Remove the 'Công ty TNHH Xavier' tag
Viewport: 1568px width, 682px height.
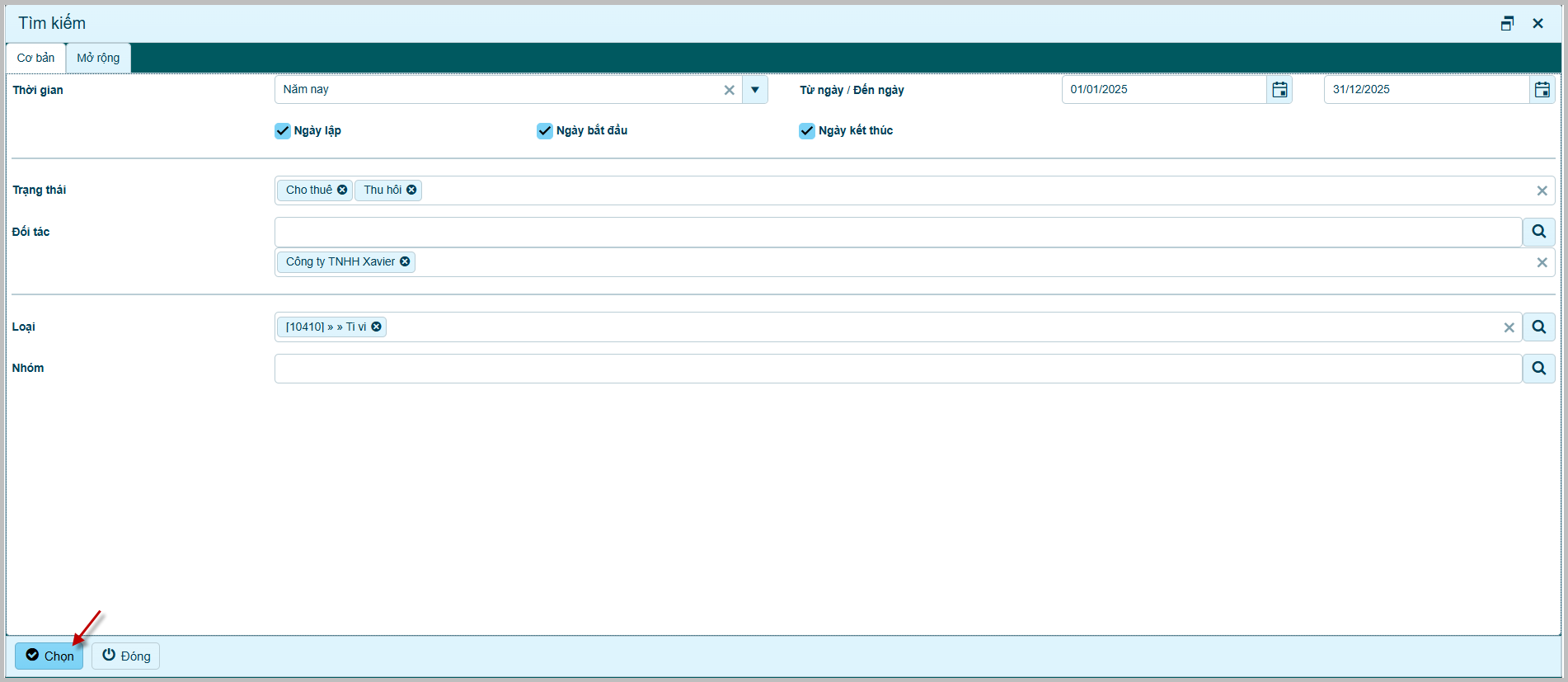[x=405, y=261]
